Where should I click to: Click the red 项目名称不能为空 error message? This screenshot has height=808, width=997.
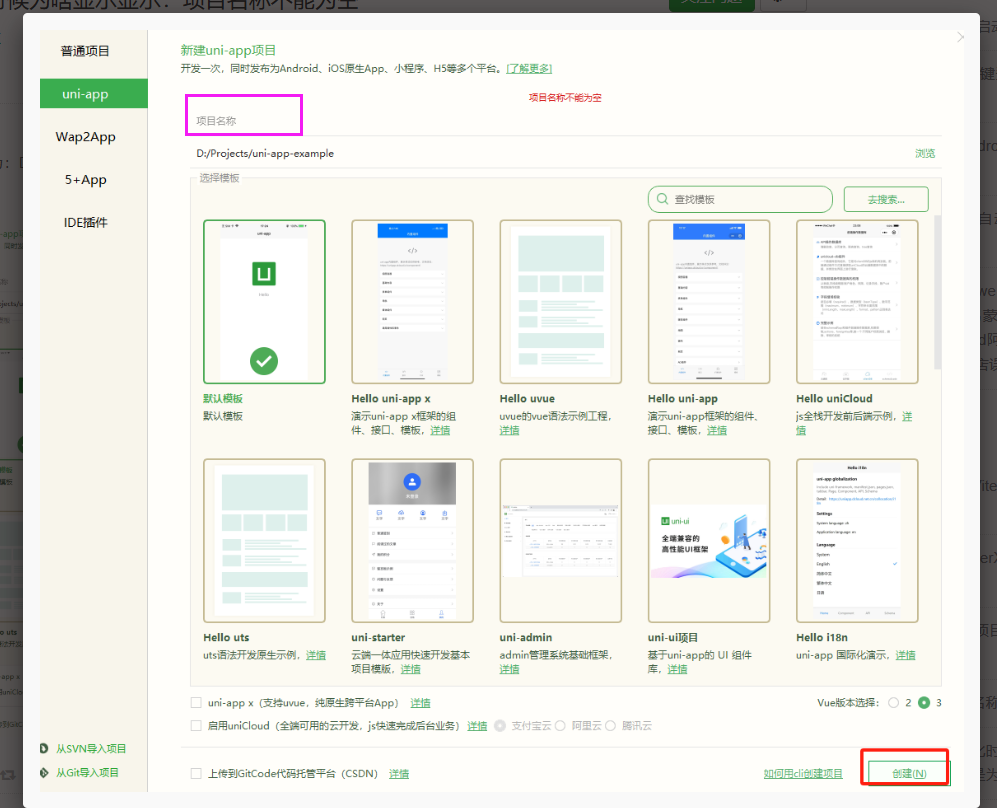pos(565,97)
